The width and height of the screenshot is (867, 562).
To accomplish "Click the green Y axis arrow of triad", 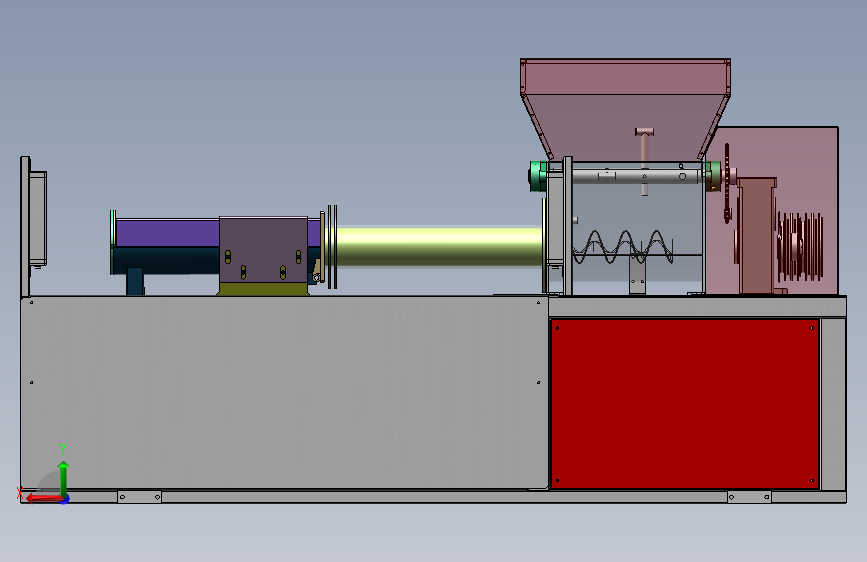I will tap(64, 478).
